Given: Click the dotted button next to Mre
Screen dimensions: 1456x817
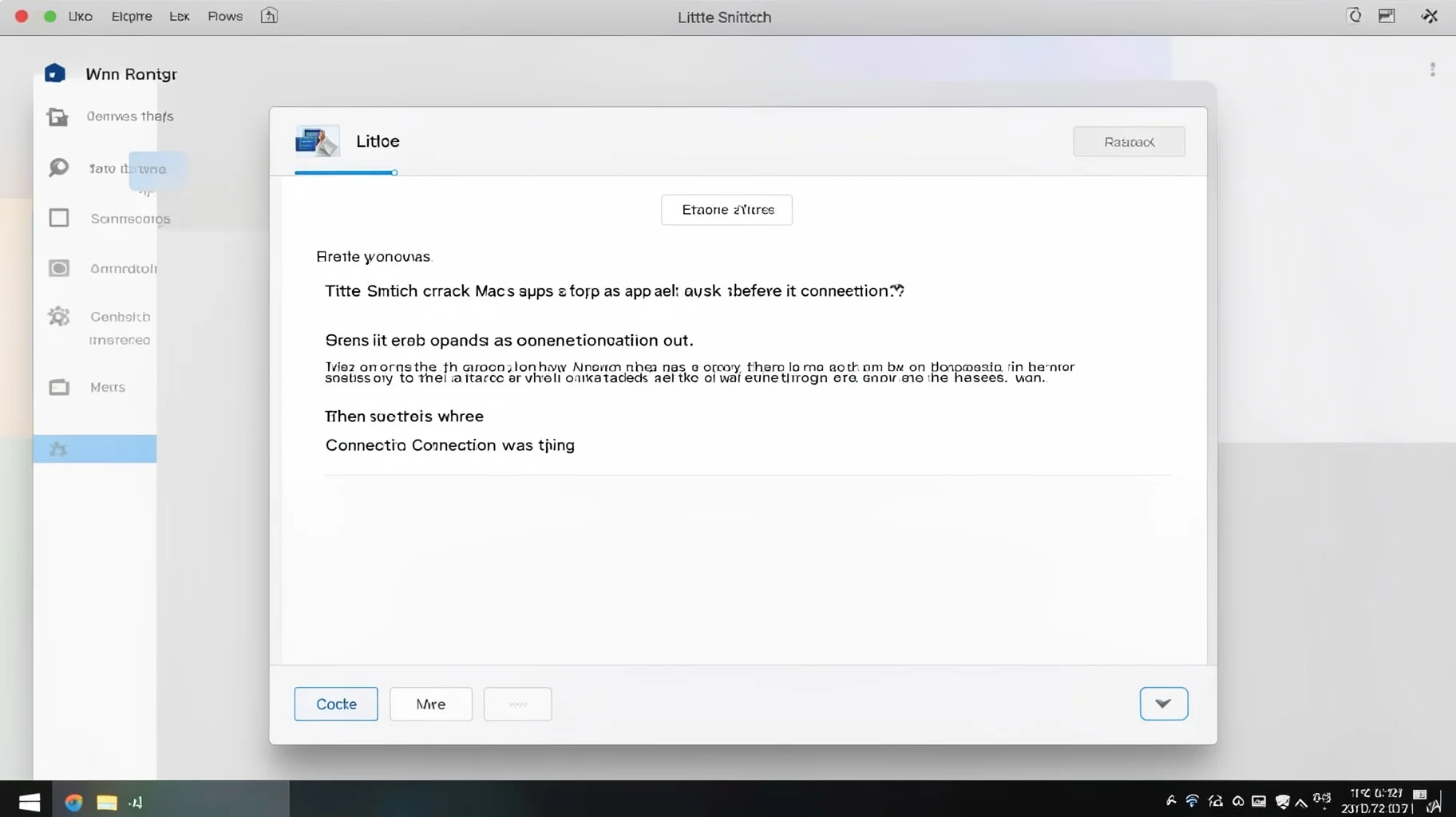Looking at the screenshot, I should 517,704.
